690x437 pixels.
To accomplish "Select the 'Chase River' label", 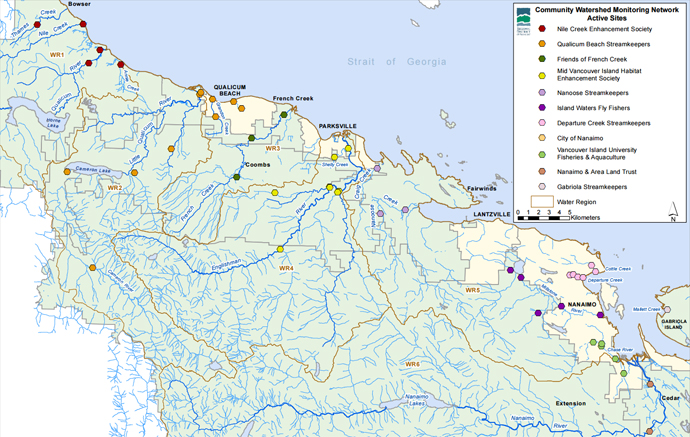I will pos(620,350).
